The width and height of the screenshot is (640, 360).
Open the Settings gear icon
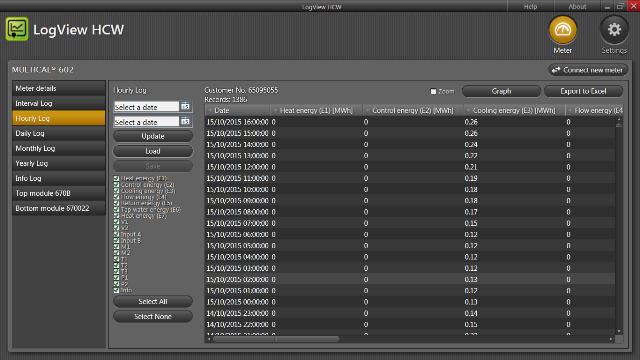point(614,30)
